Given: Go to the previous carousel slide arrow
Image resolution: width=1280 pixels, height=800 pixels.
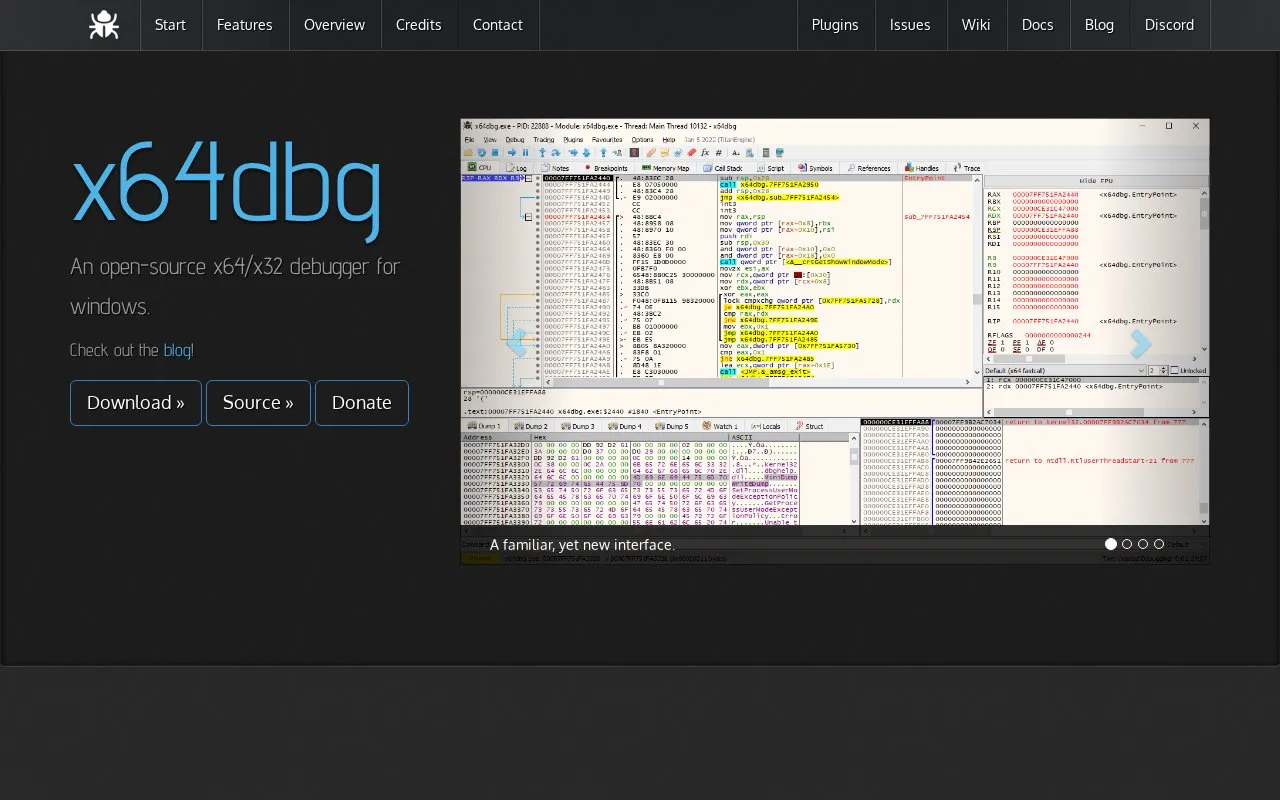Looking at the screenshot, I should 517,342.
